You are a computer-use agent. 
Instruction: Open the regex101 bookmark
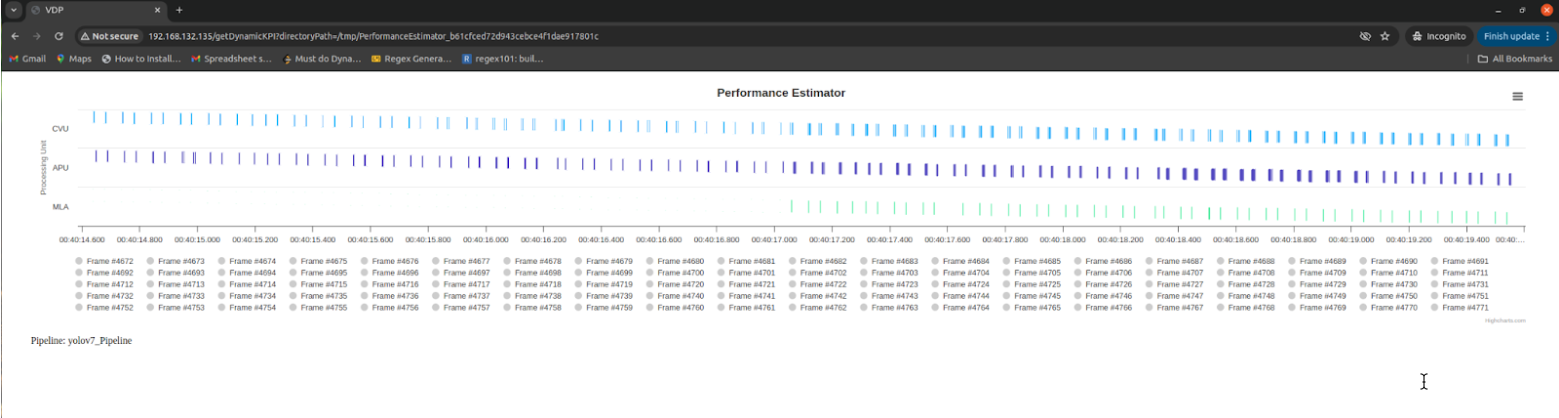[x=503, y=59]
